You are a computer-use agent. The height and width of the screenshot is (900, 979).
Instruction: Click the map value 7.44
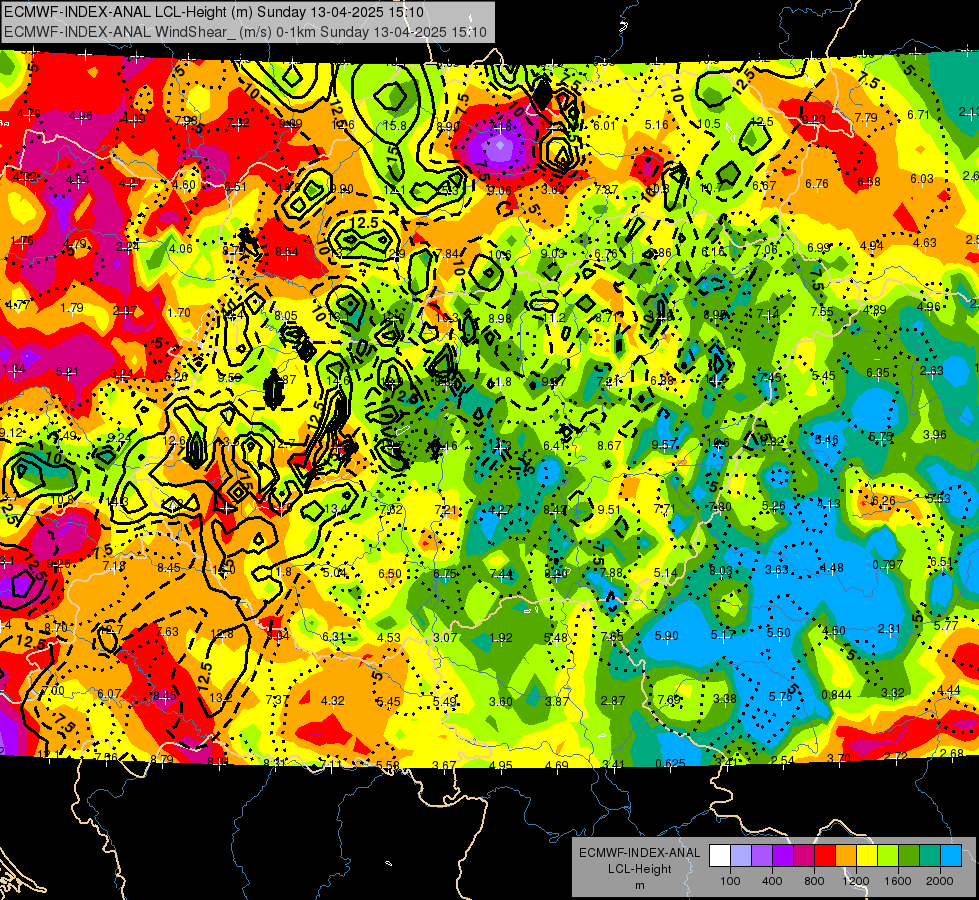point(502,573)
